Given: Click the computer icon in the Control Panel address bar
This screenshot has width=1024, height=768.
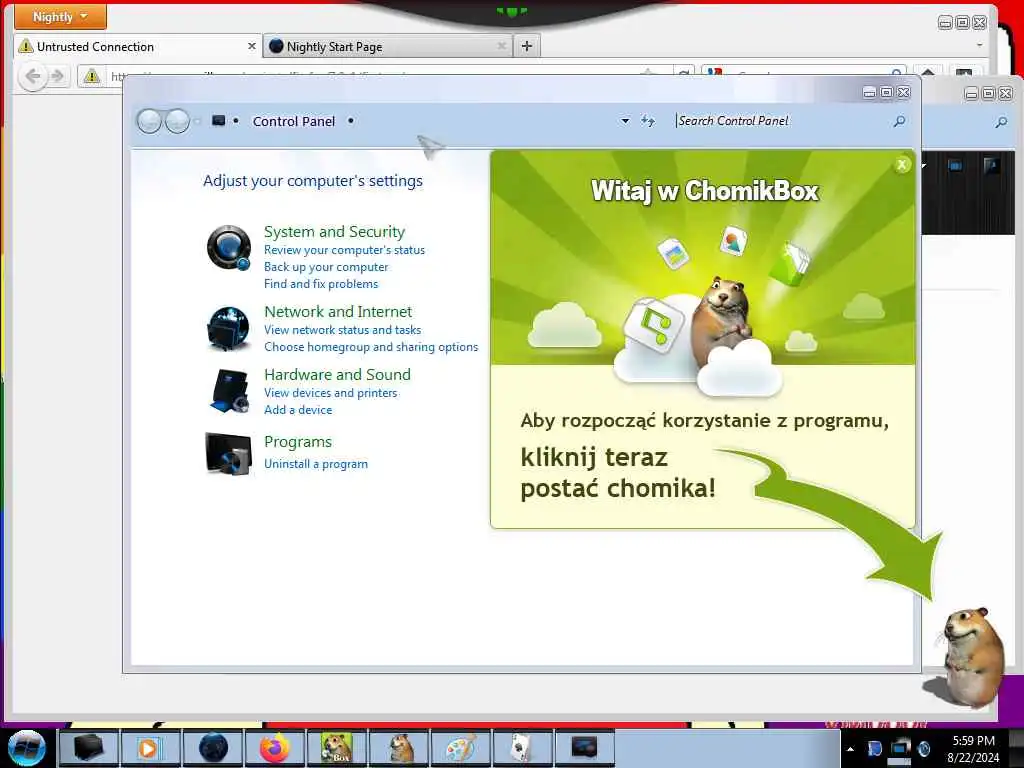Looking at the screenshot, I should (x=219, y=121).
